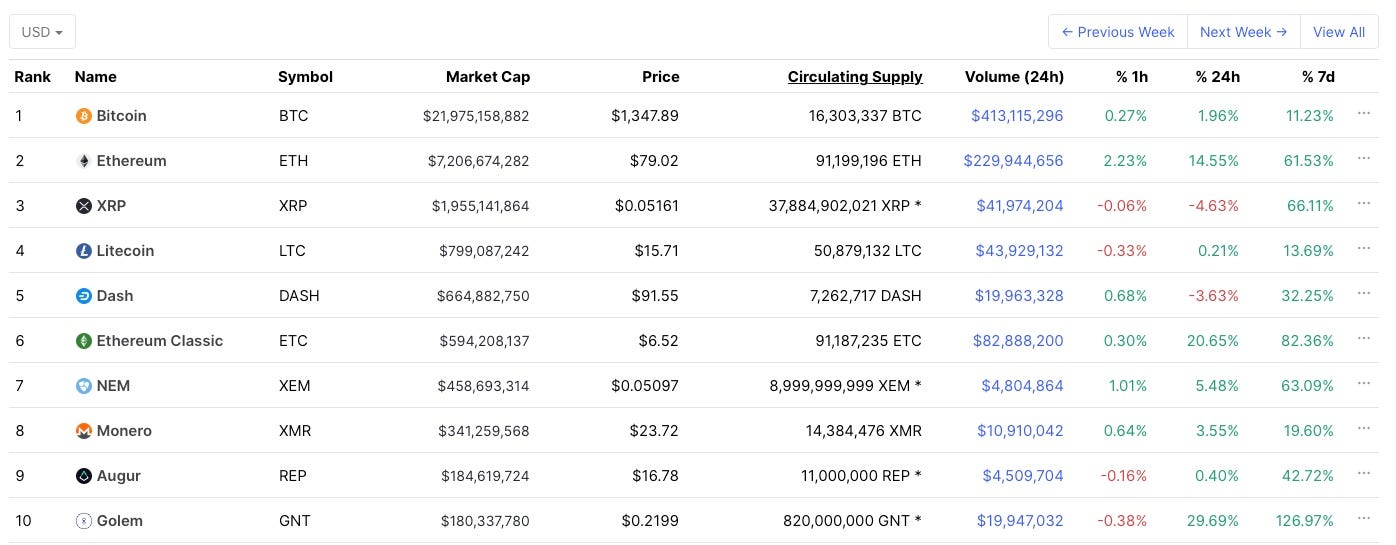Open the USD currency dropdown
The width and height of the screenshot is (1396, 545).
click(42, 32)
